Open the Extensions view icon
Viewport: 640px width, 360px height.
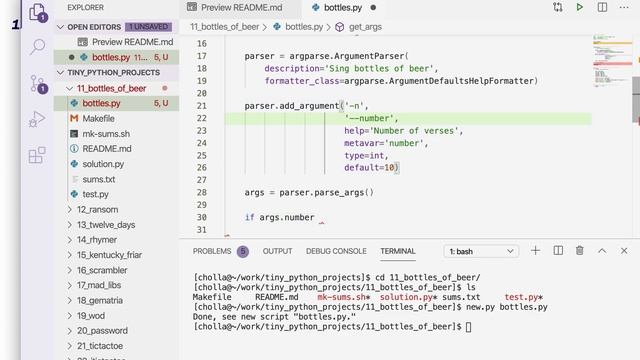tap(37, 155)
